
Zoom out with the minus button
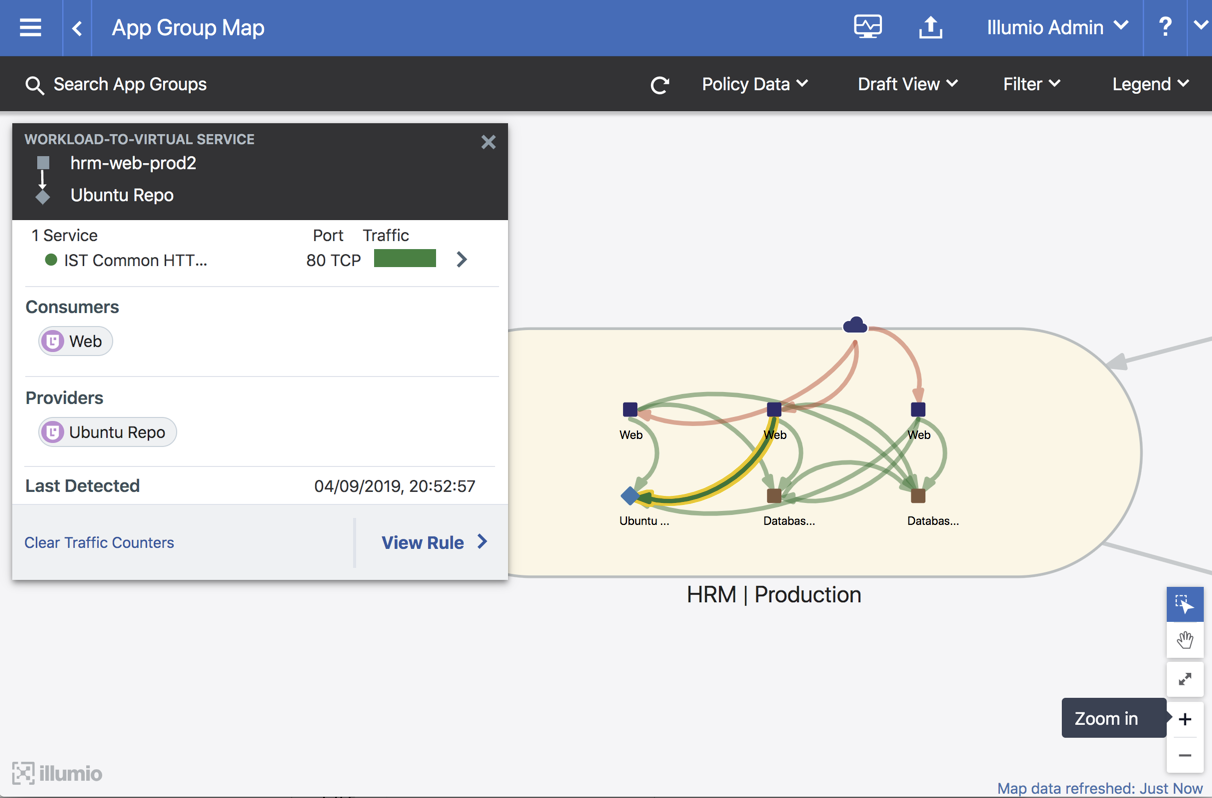point(1185,755)
